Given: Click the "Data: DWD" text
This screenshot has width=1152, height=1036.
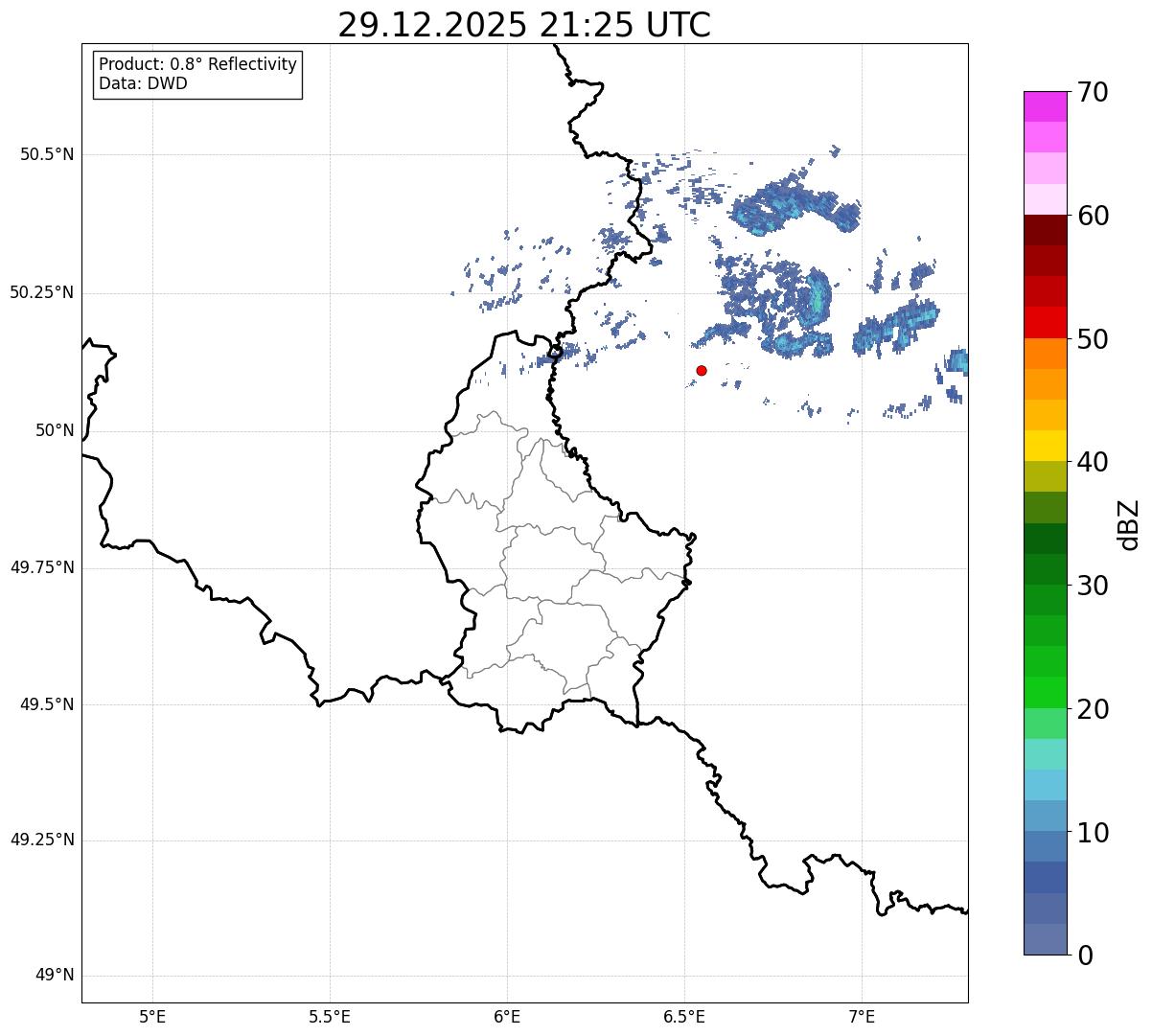Looking at the screenshot, I should point(143,83).
